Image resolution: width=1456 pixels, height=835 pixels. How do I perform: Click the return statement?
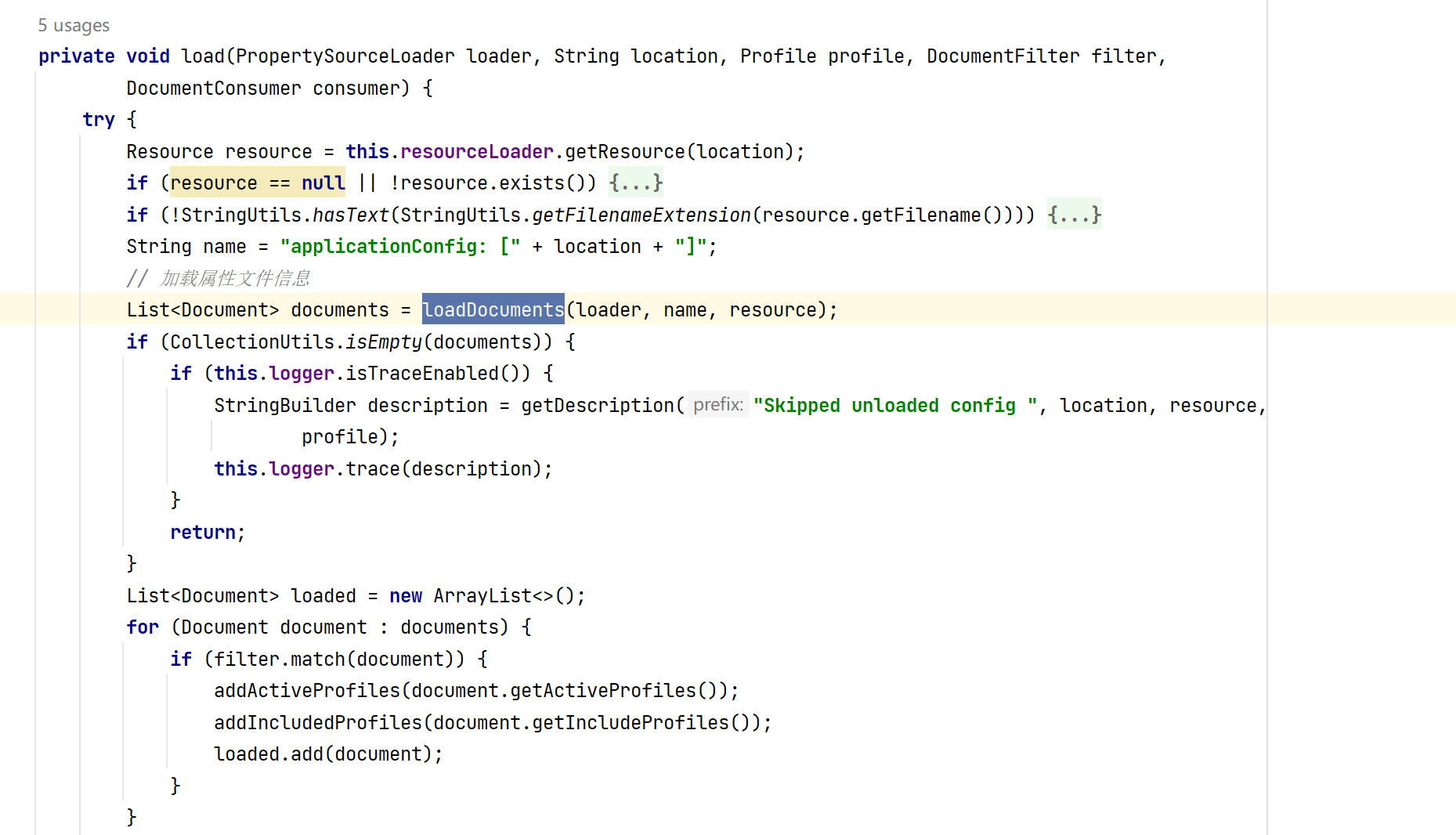(x=208, y=532)
